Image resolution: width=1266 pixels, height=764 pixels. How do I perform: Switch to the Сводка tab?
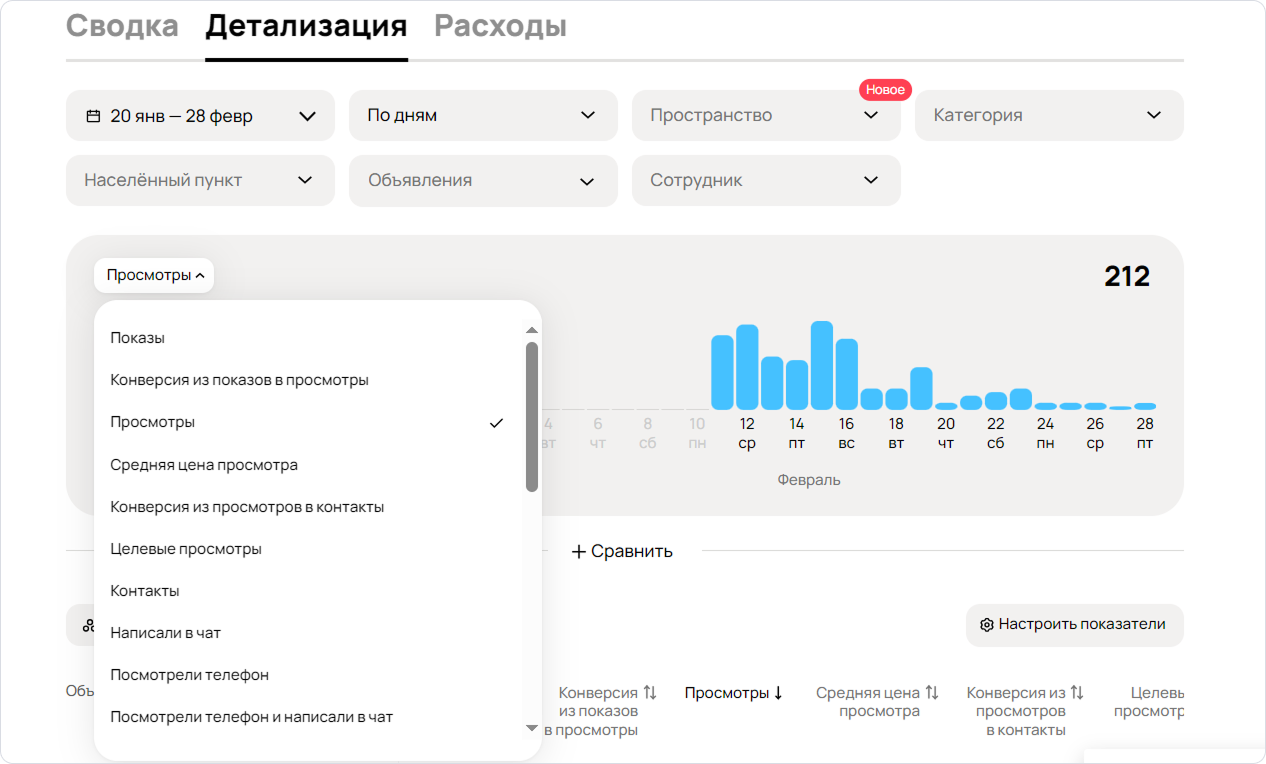click(122, 26)
